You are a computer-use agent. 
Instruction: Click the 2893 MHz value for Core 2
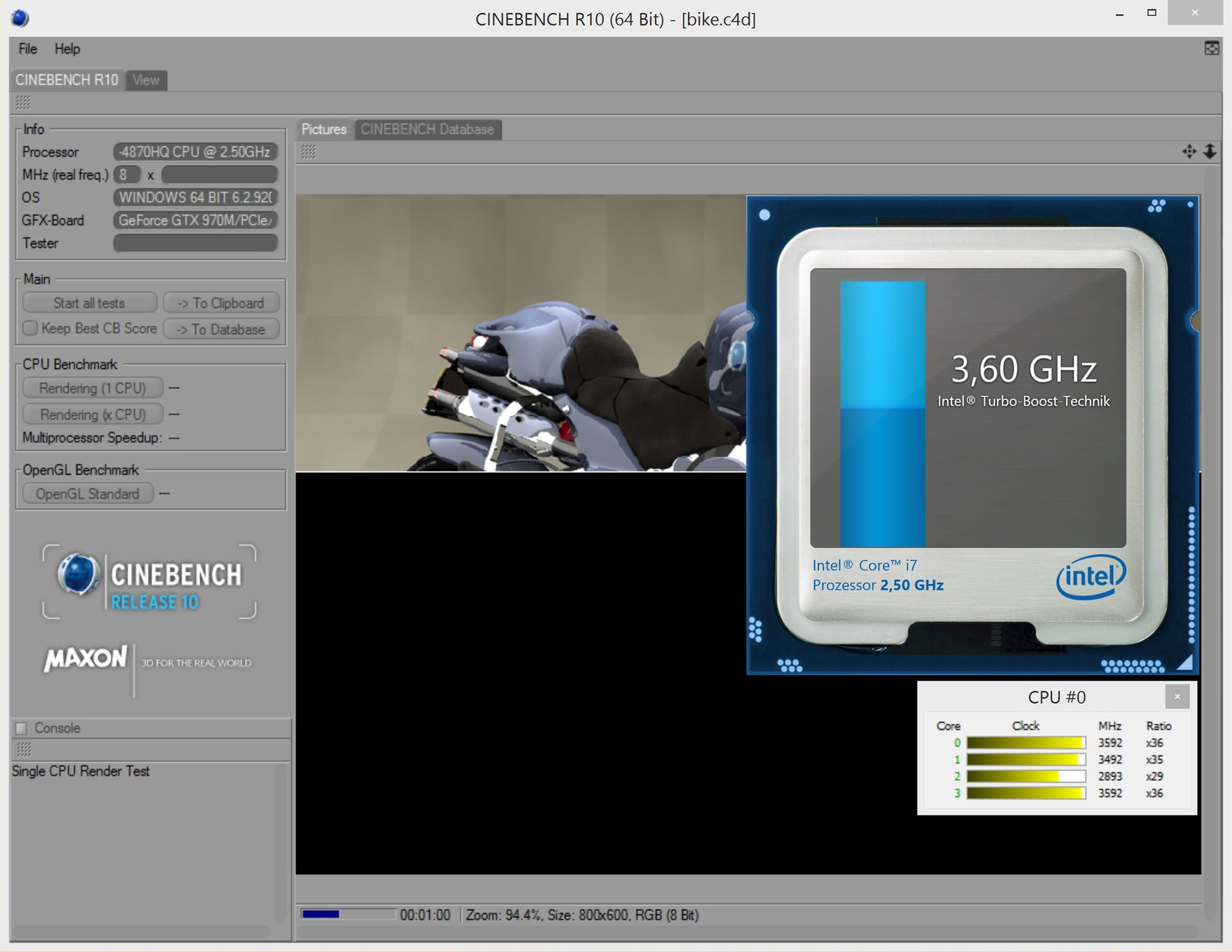pos(1110,776)
